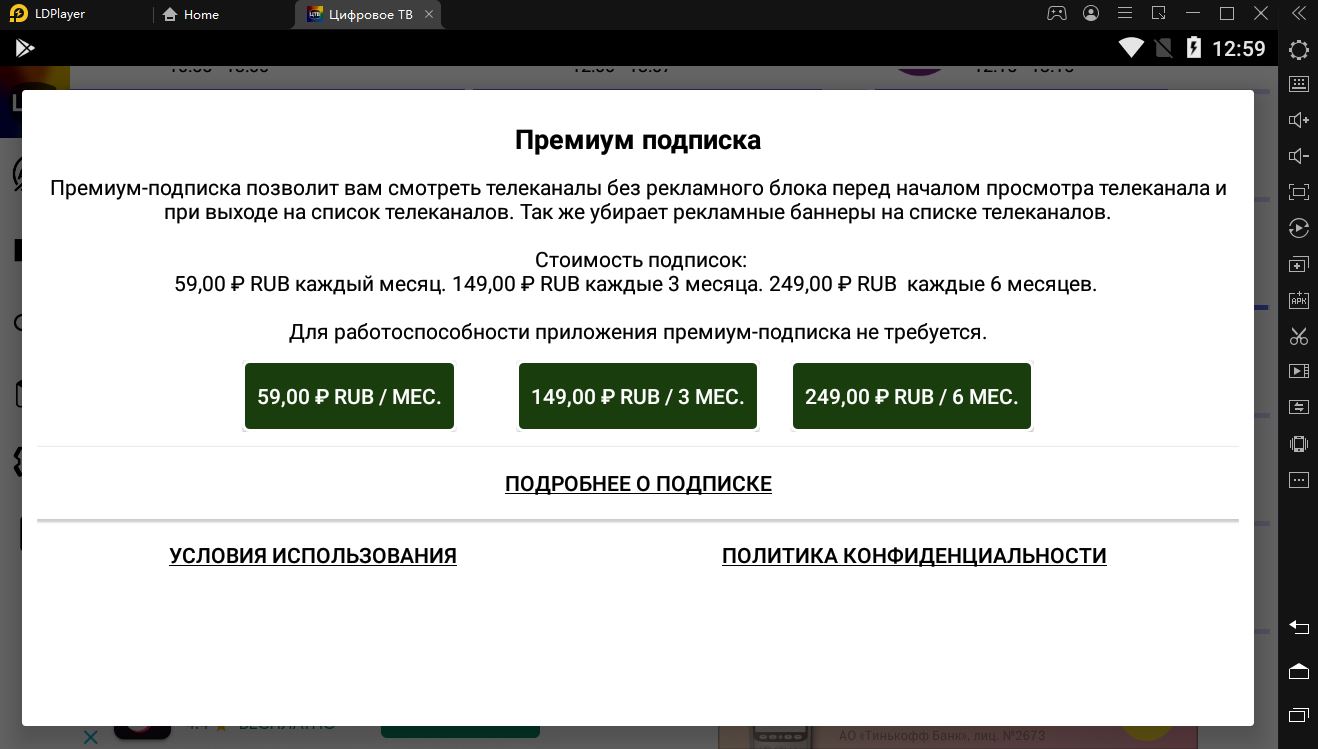
Task: Click the shake device icon
Action: click(x=1298, y=444)
